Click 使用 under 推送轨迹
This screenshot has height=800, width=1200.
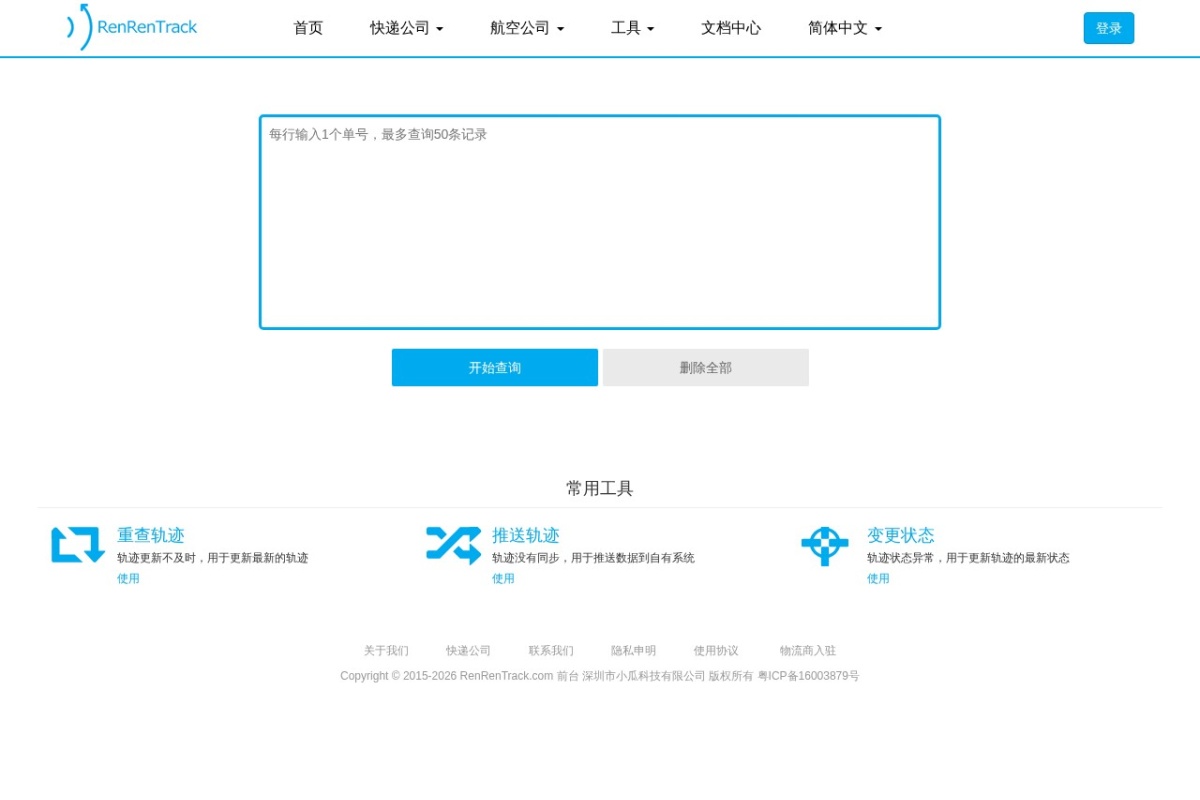[x=503, y=578]
